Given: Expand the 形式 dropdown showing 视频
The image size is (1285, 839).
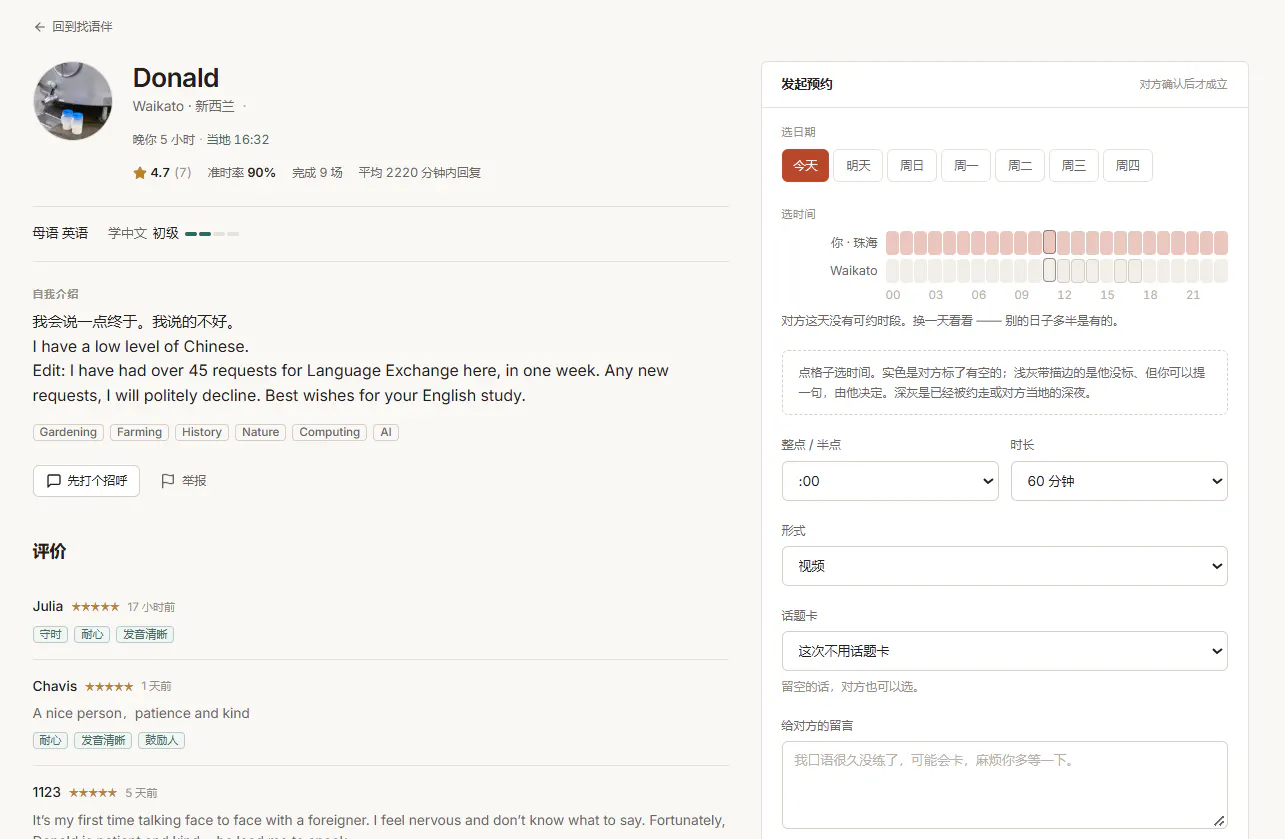Looking at the screenshot, I should (x=1005, y=566).
